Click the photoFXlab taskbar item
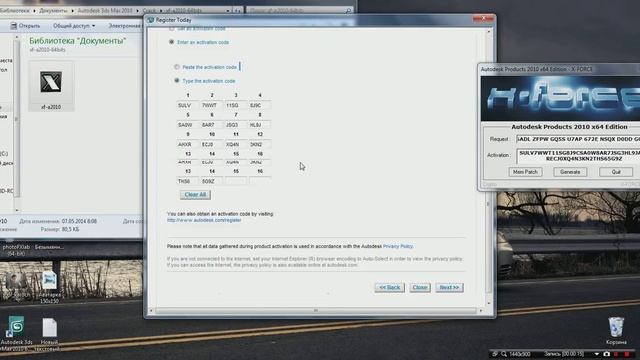Screen dimensions: 640x360 pos(16,250)
